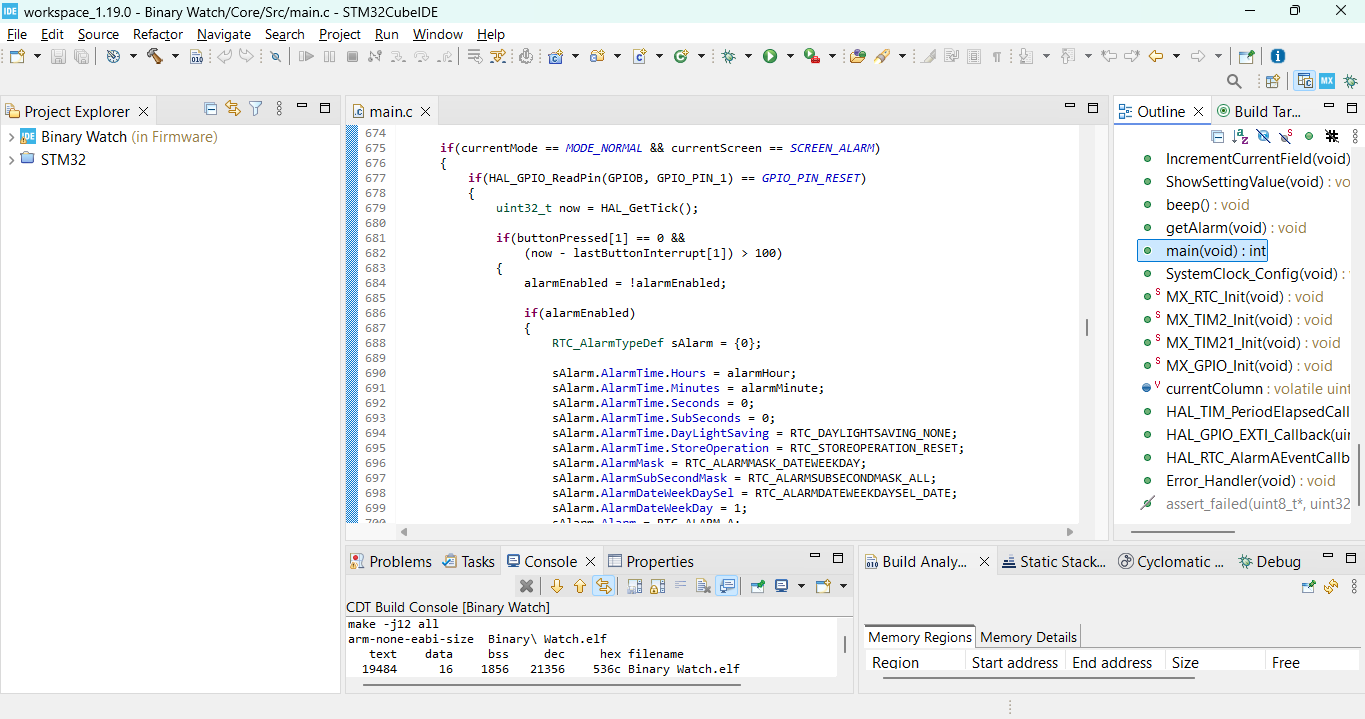Click the Open Perspective icon
This screenshot has height=719, width=1365.
[1272, 81]
